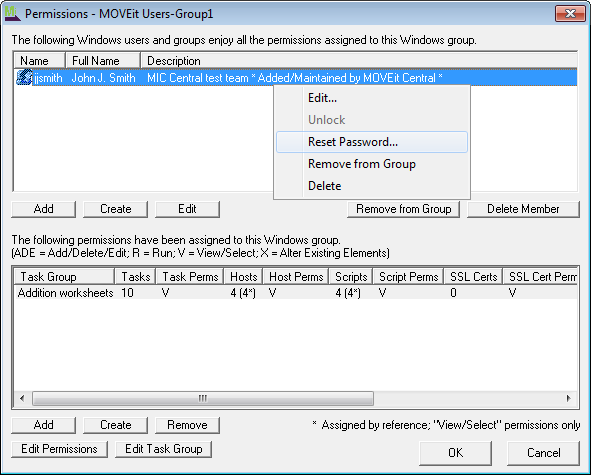Click the SSL Certs column header

tap(473, 277)
